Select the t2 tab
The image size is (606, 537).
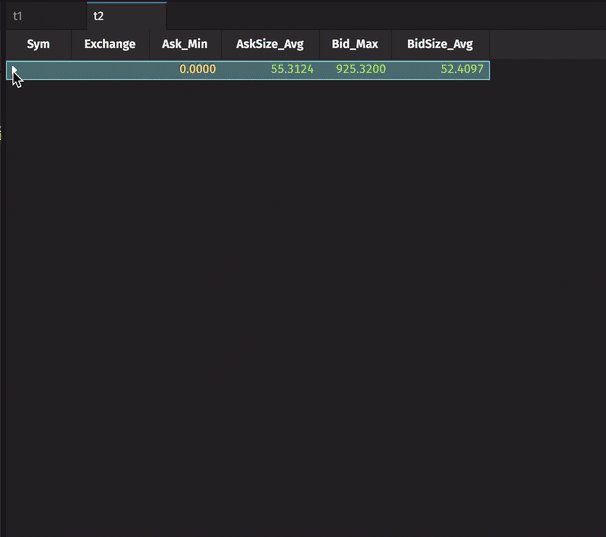[98, 16]
